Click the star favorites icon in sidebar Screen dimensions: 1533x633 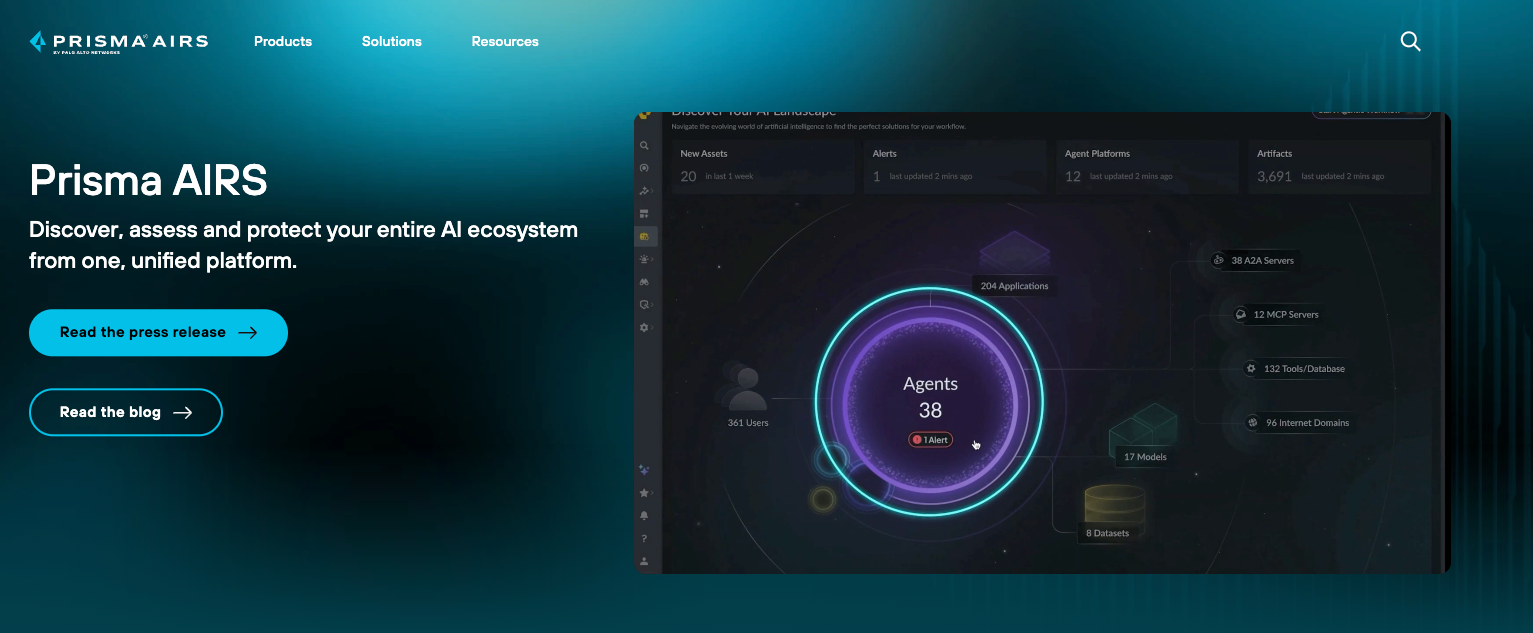[645, 493]
